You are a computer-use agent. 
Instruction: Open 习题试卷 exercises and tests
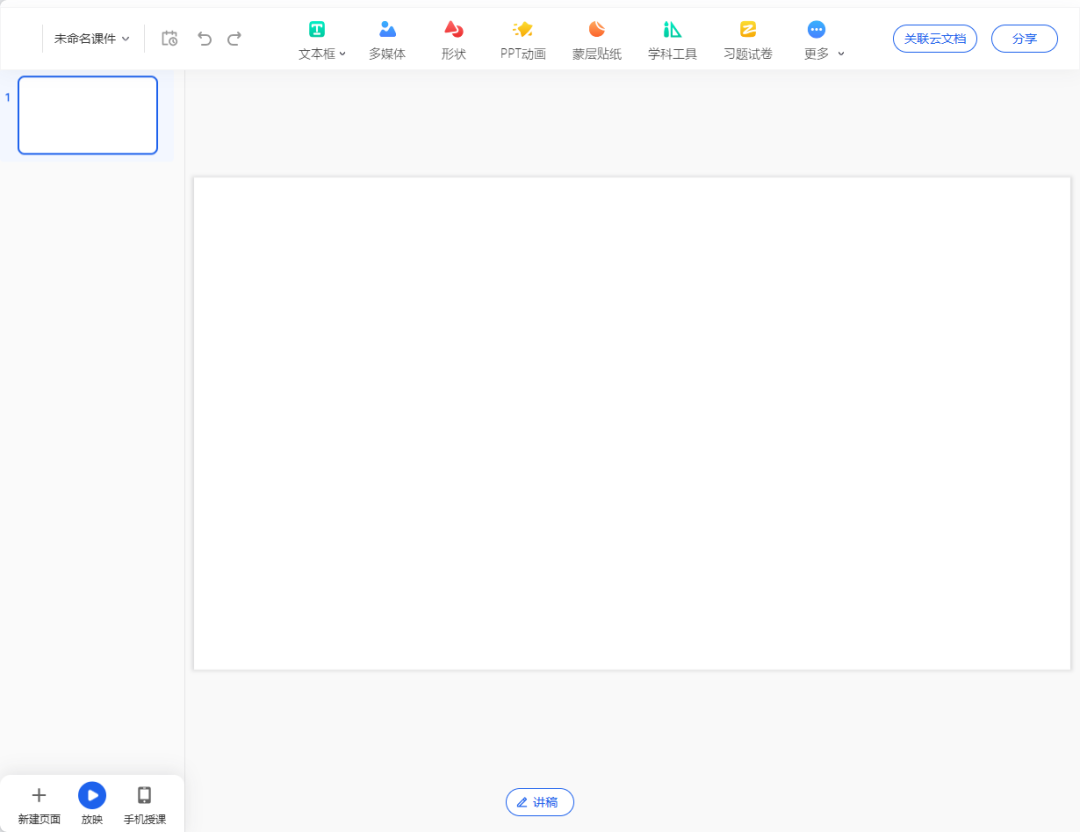(747, 39)
